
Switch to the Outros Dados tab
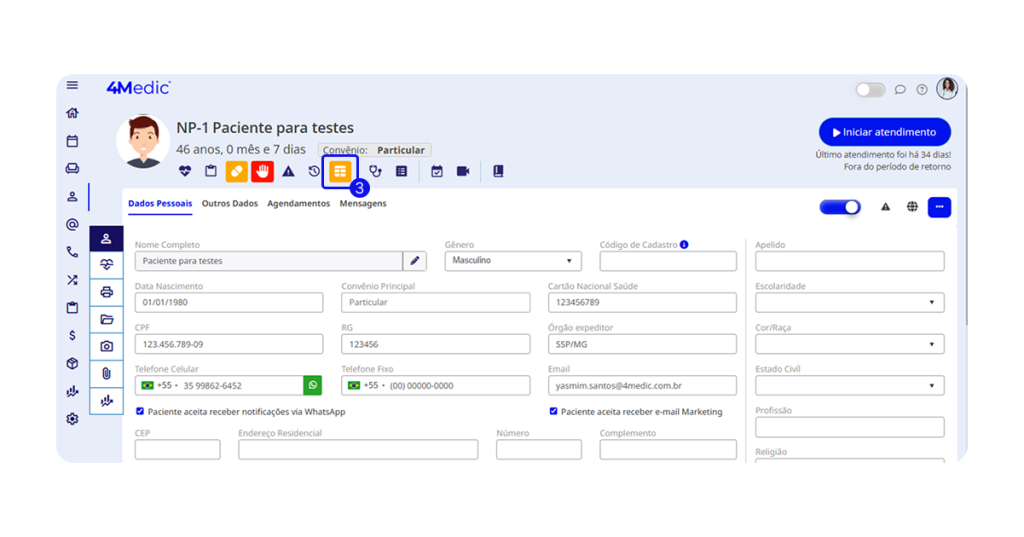(229, 204)
